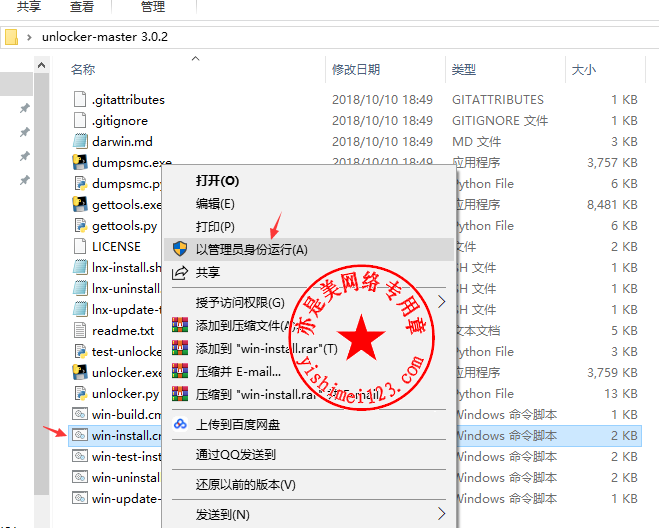Click the win-test-install script icon
This screenshot has height=528, width=659.
[x=80, y=456]
